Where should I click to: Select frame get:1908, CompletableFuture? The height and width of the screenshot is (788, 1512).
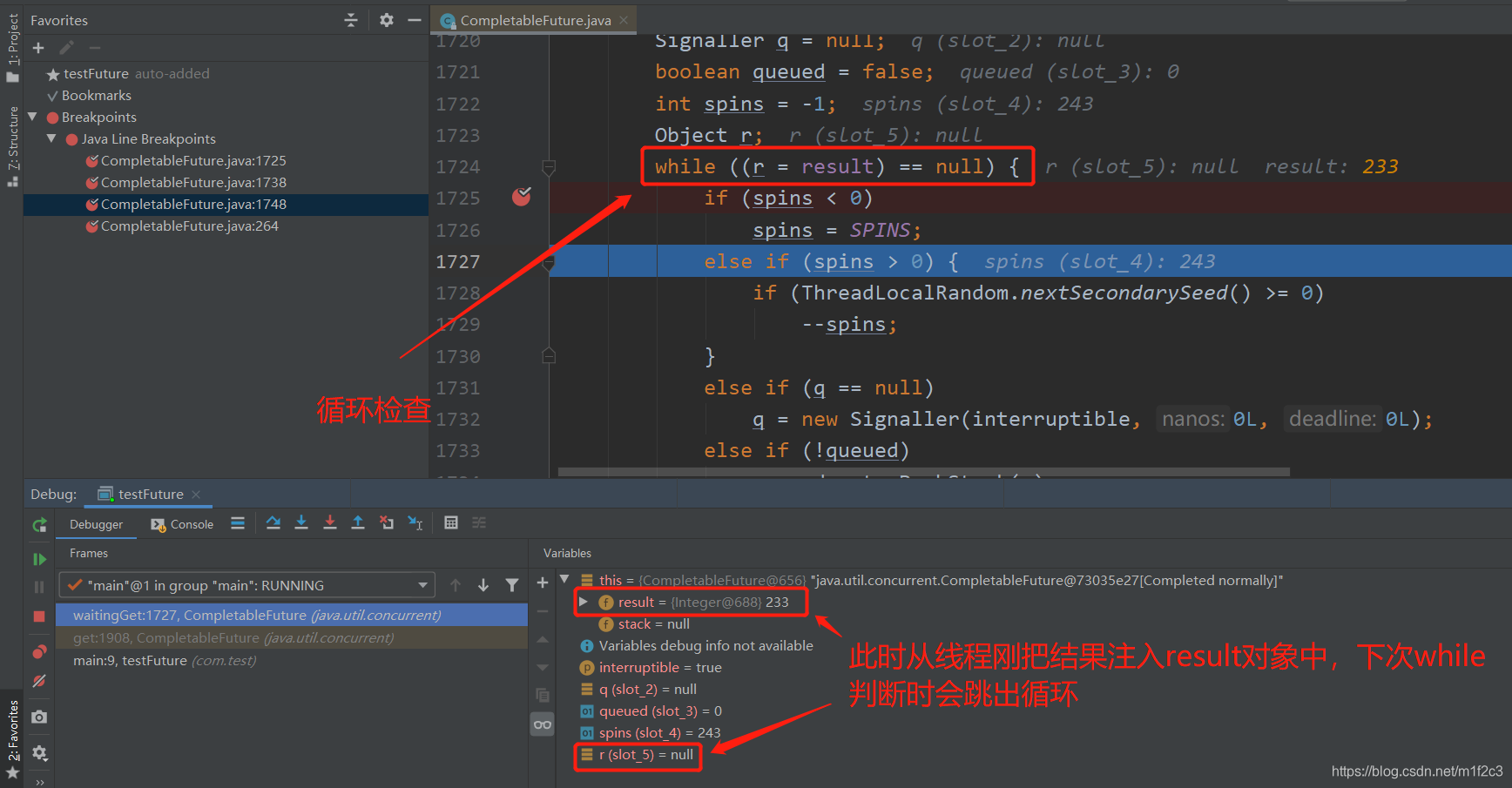point(292,637)
